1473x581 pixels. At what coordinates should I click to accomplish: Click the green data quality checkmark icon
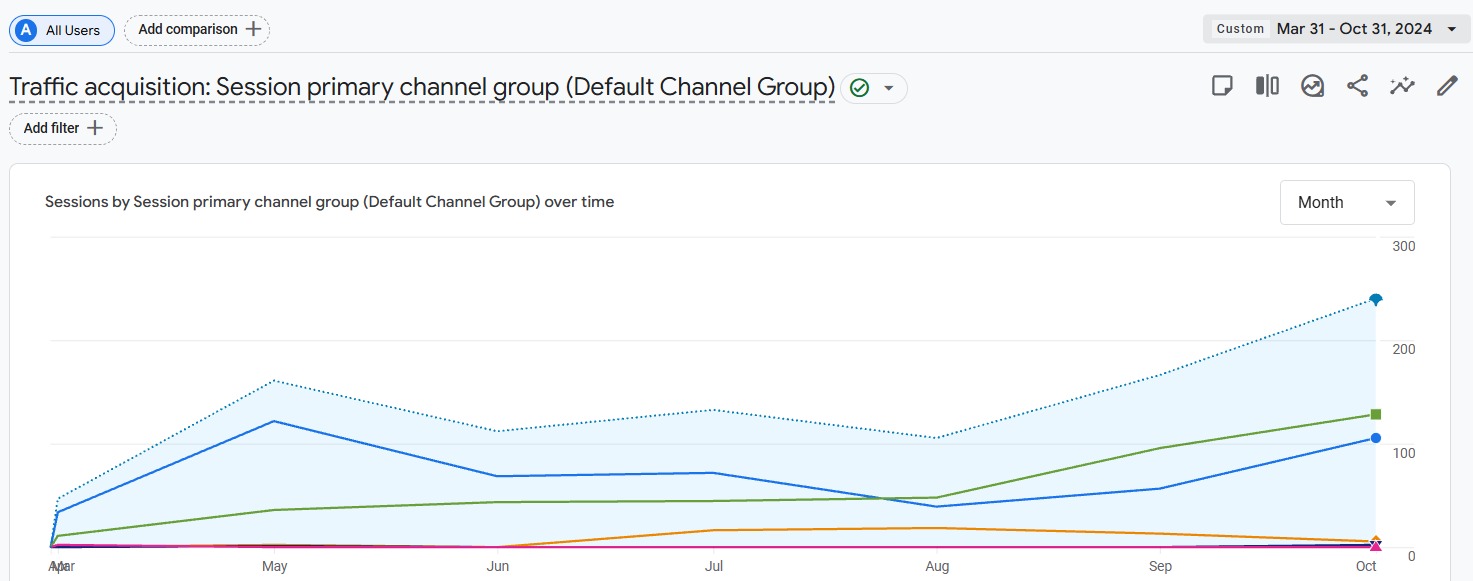pyautogui.click(x=859, y=88)
